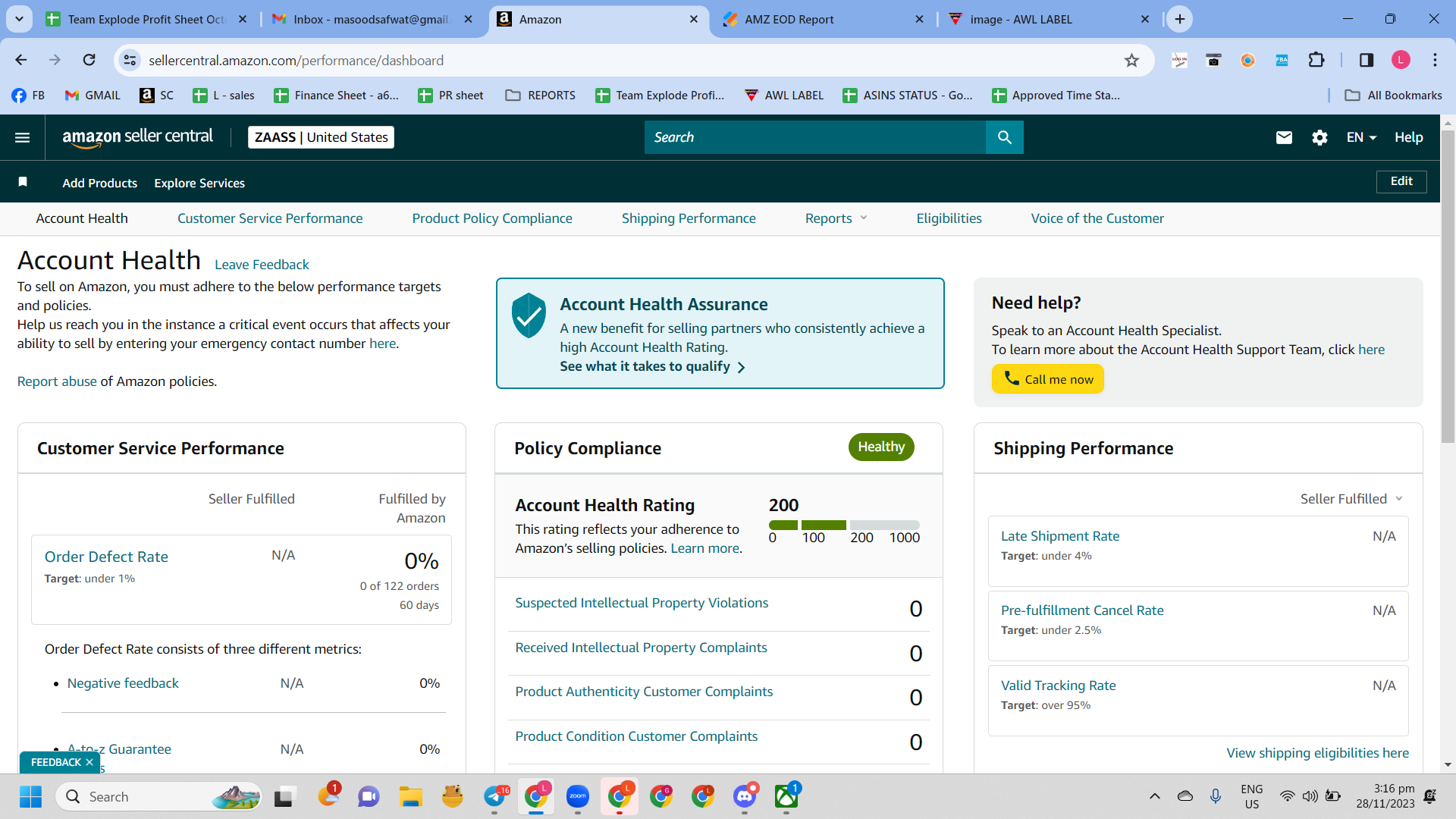Open the messages envelope icon

[x=1284, y=137]
